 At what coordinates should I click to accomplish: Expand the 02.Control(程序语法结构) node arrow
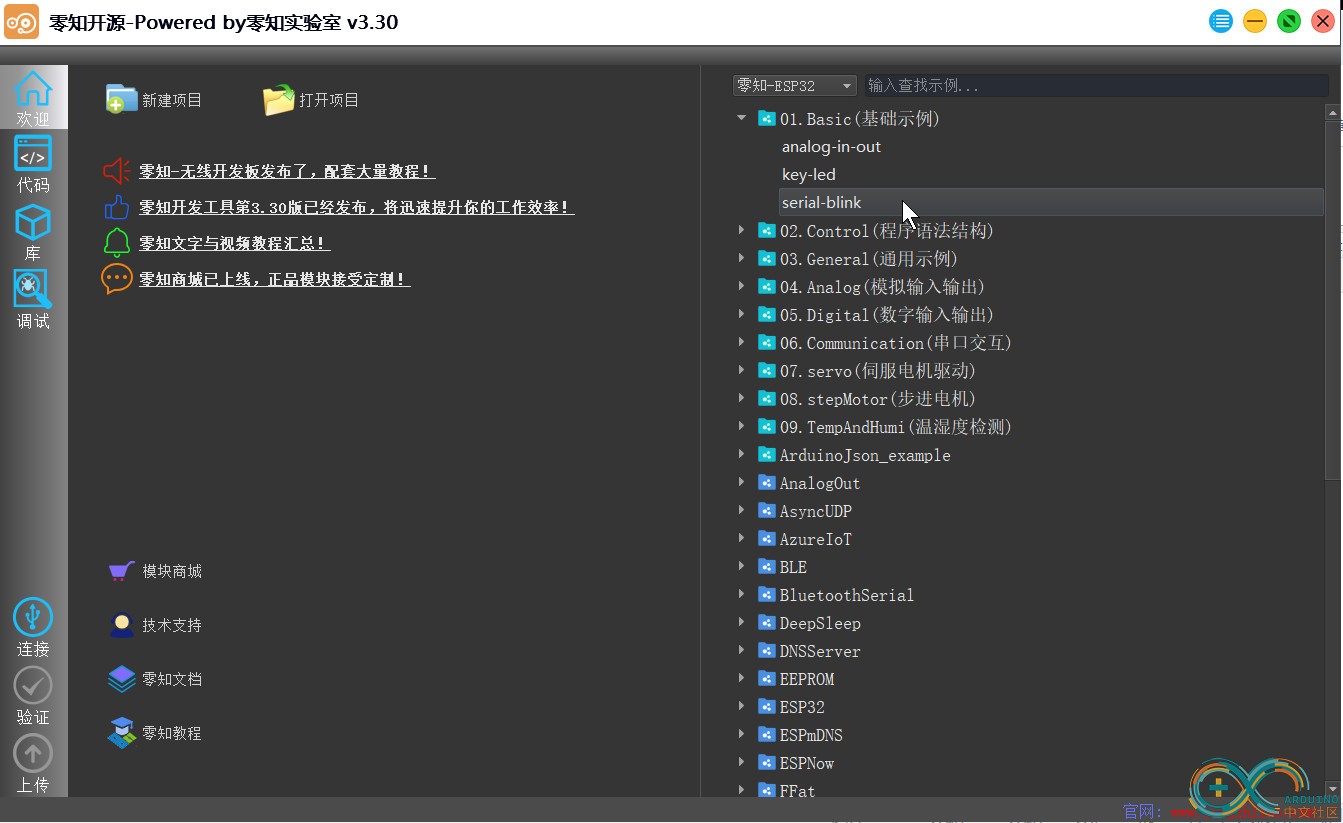(741, 230)
